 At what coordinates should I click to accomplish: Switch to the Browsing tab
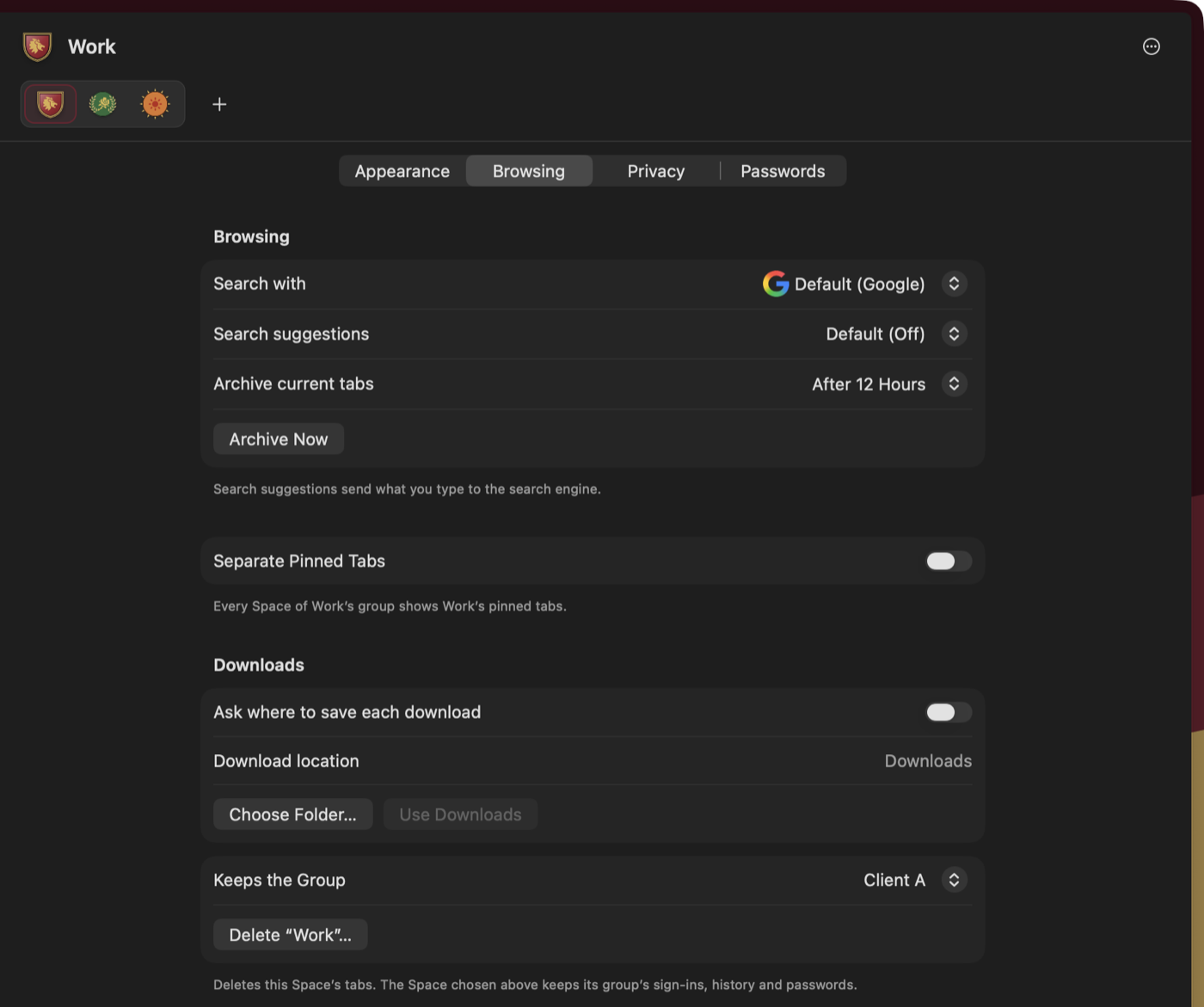pos(529,171)
